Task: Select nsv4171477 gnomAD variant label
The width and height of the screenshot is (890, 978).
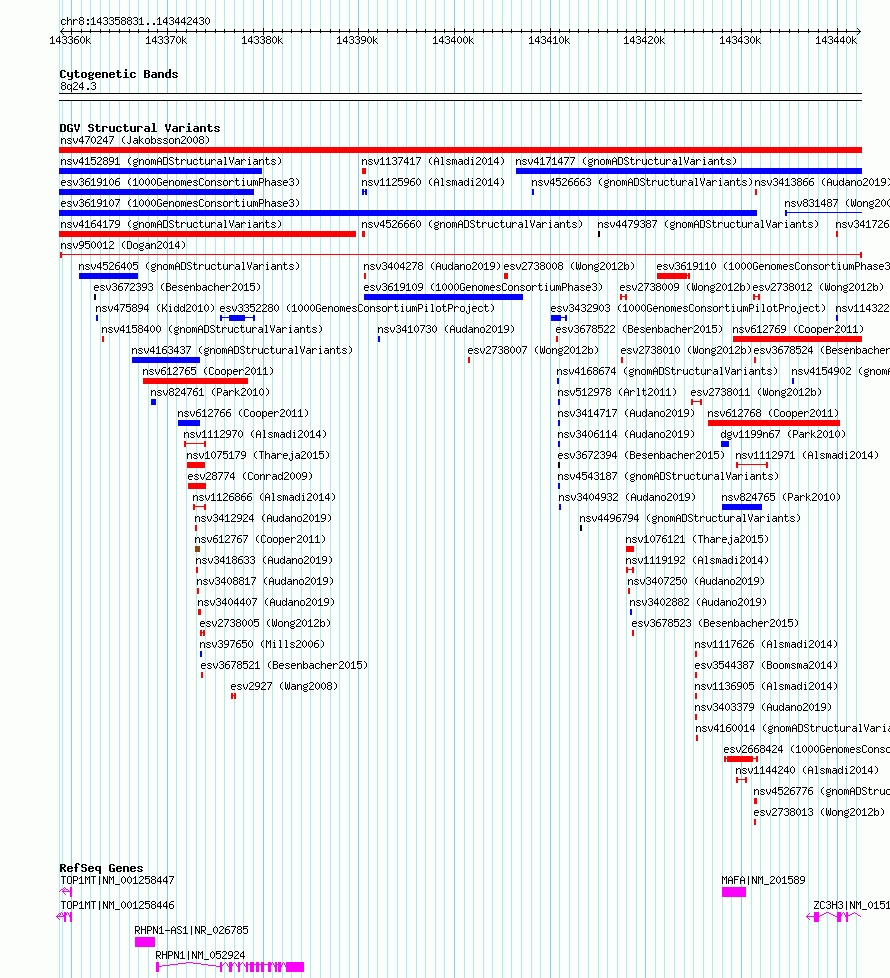Action: (x=626, y=162)
